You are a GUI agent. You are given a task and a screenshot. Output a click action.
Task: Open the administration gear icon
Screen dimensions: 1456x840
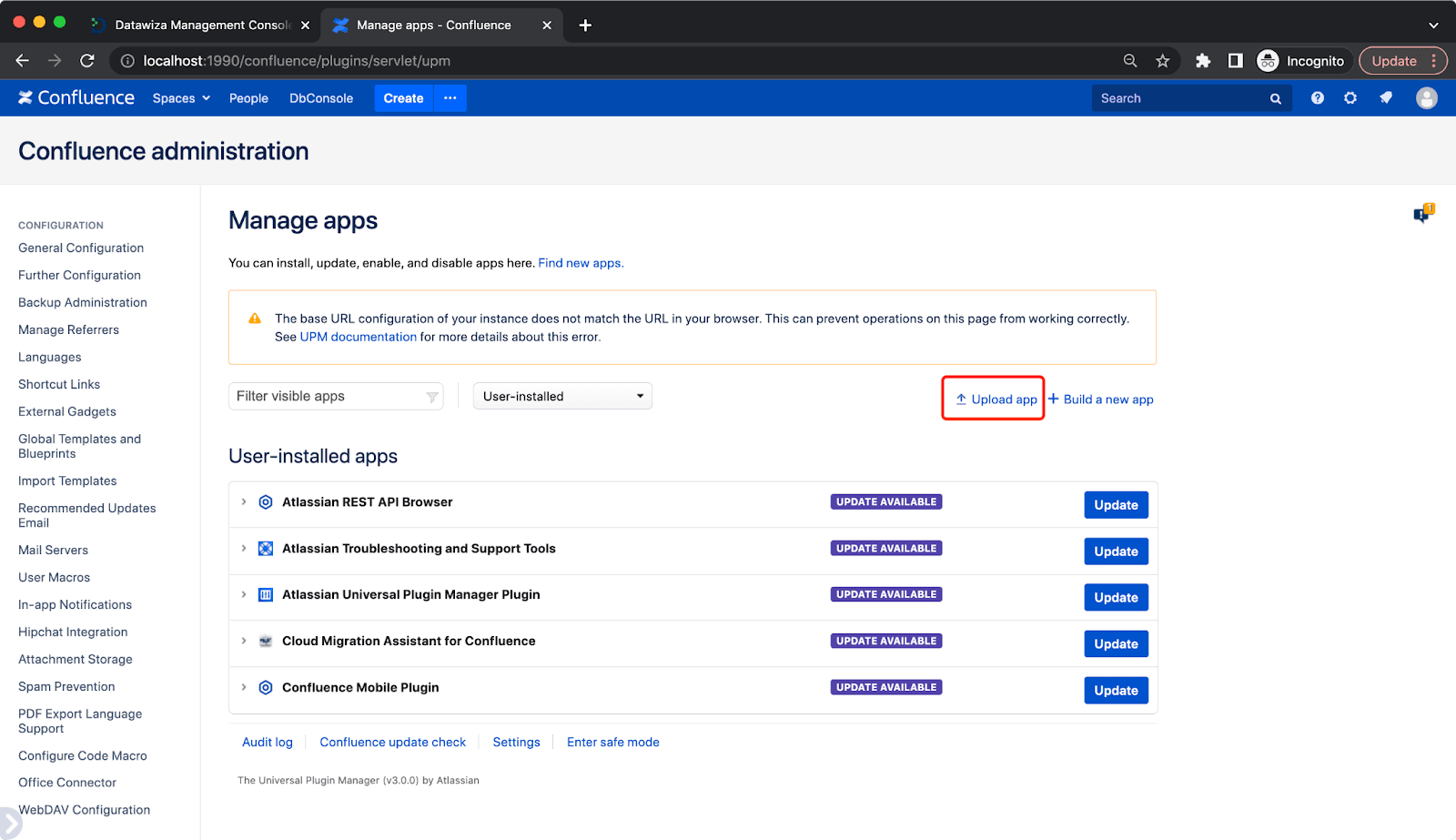click(1350, 98)
